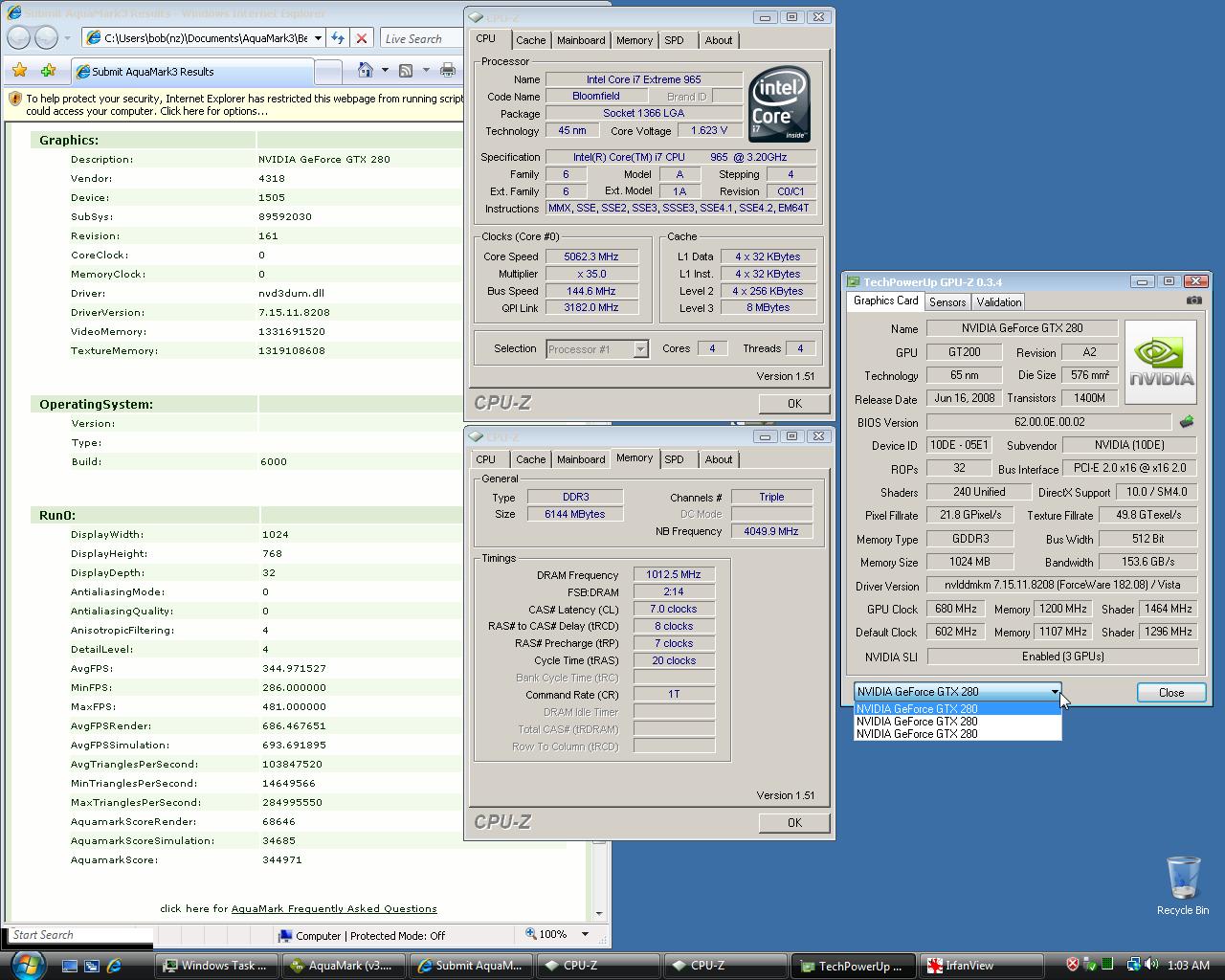Image resolution: width=1225 pixels, height=980 pixels.
Task: Collapse the GPU-Z graphics card dropdown arrow
Action: coord(1055,692)
